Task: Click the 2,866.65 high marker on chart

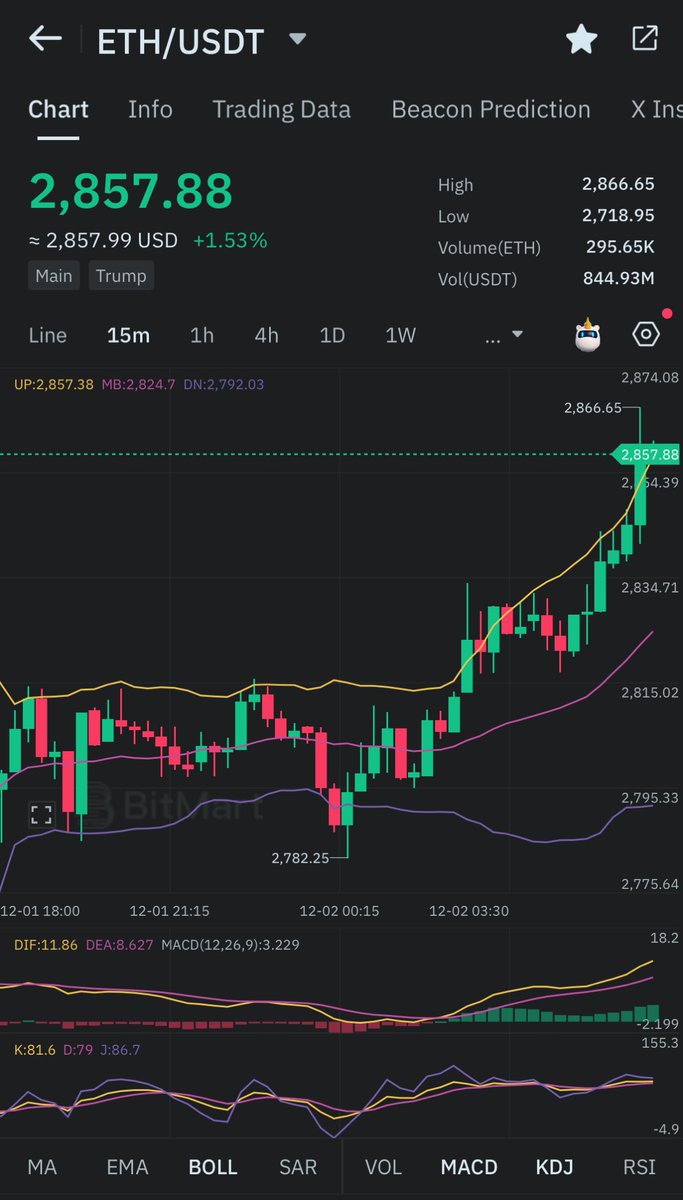Action: coord(593,408)
